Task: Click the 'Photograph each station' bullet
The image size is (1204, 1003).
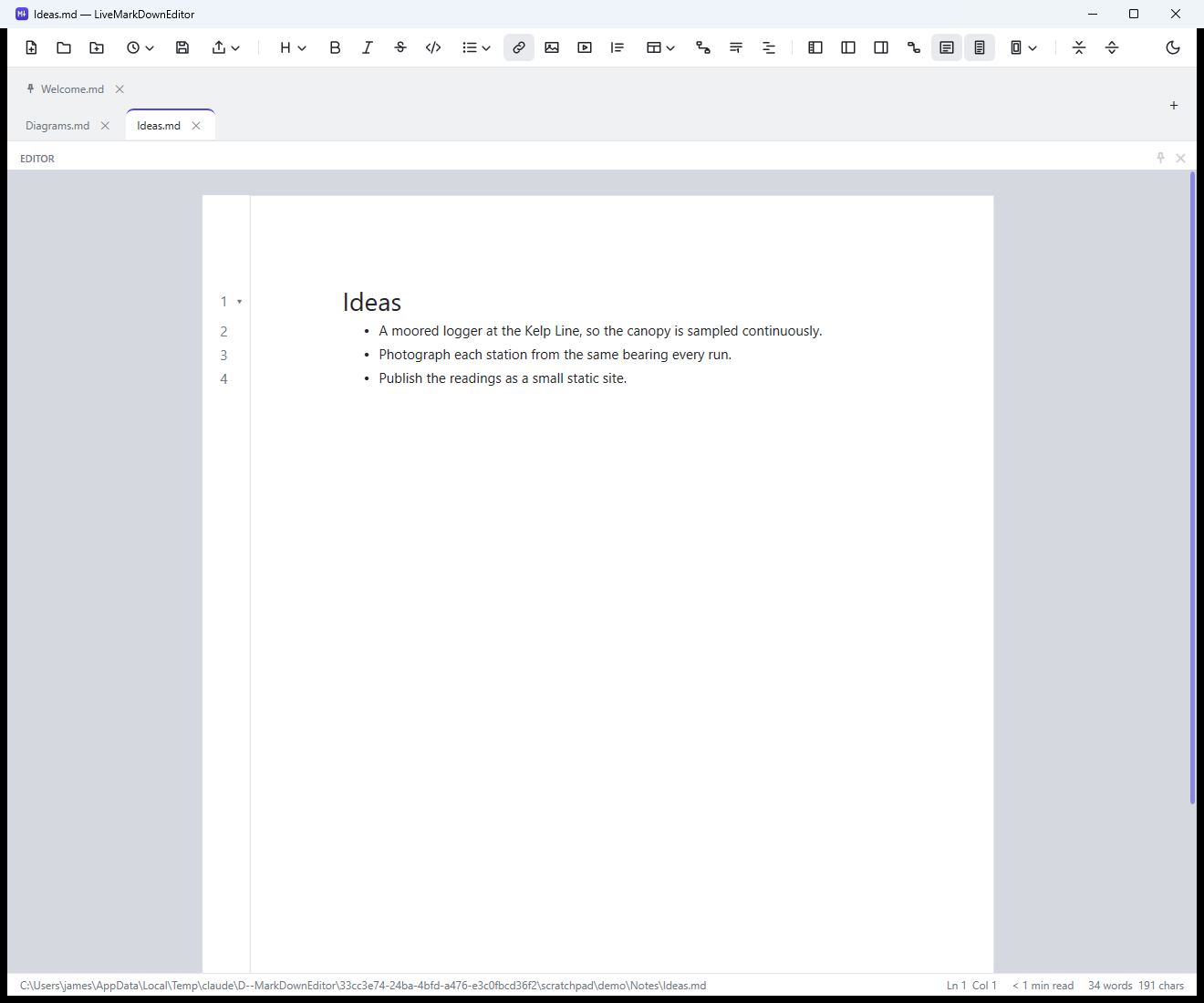Action: 555,355
